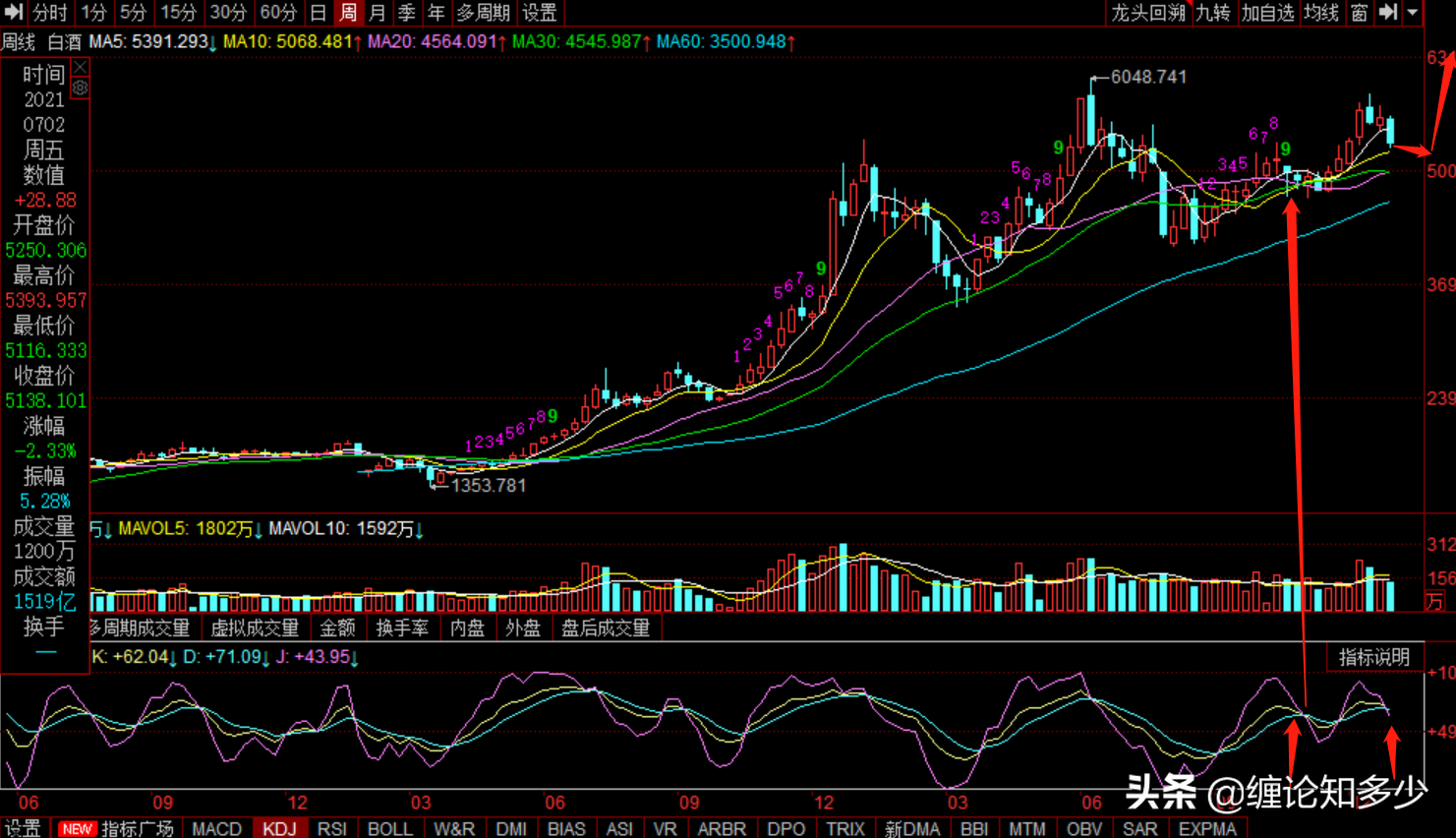Open 设置 in the bottom indicator bar
Image resolution: width=1456 pixels, height=838 pixels.
pyautogui.click(x=23, y=828)
